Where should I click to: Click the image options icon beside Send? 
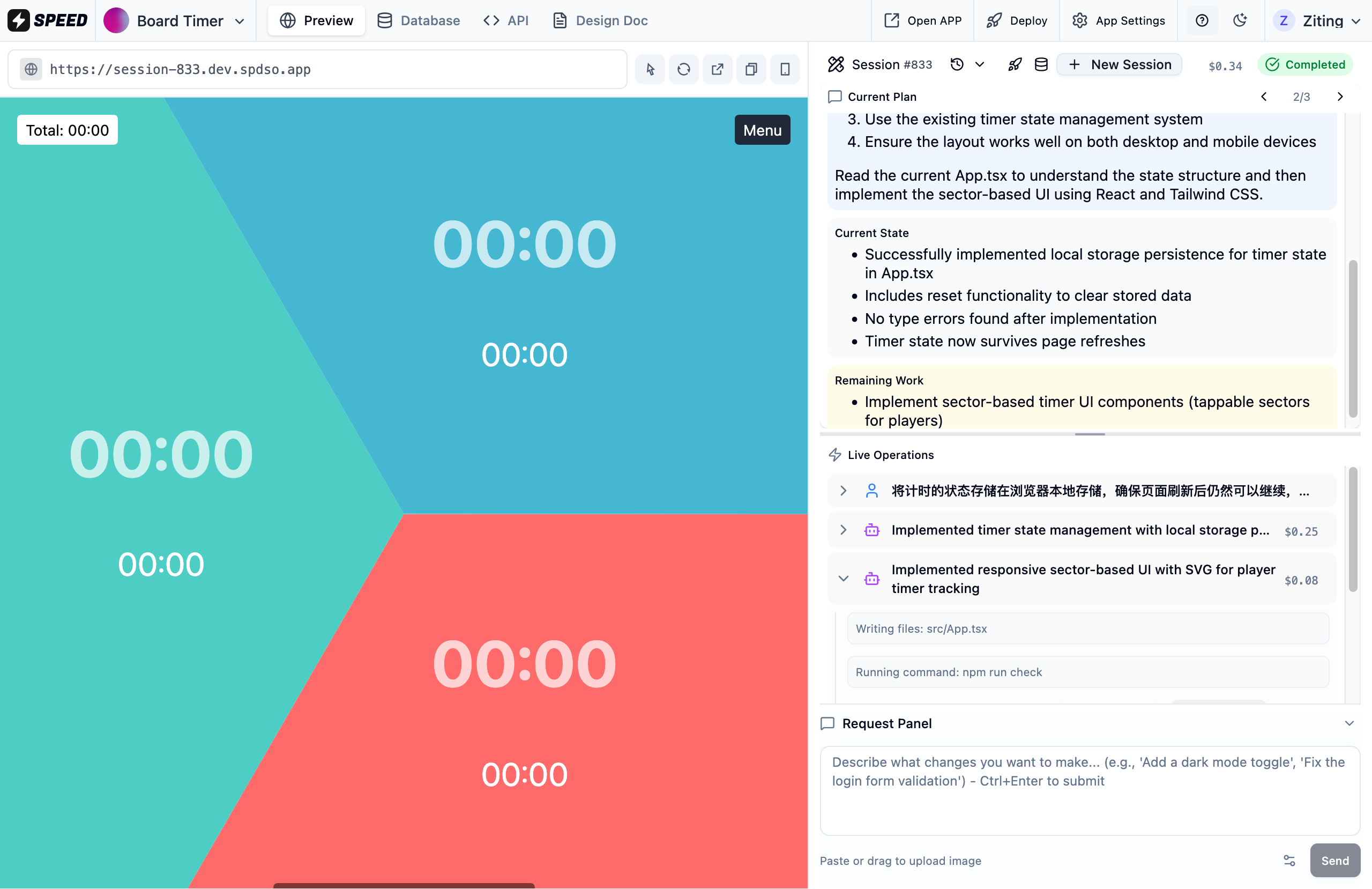[1289, 861]
